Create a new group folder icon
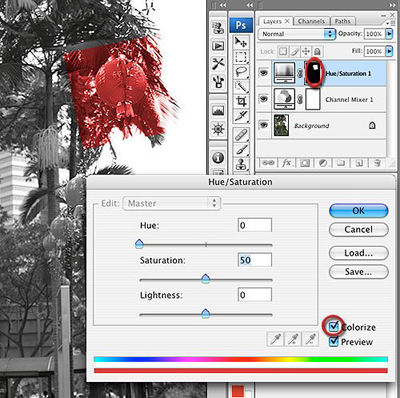The width and height of the screenshot is (400, 398). coord(341,163)
